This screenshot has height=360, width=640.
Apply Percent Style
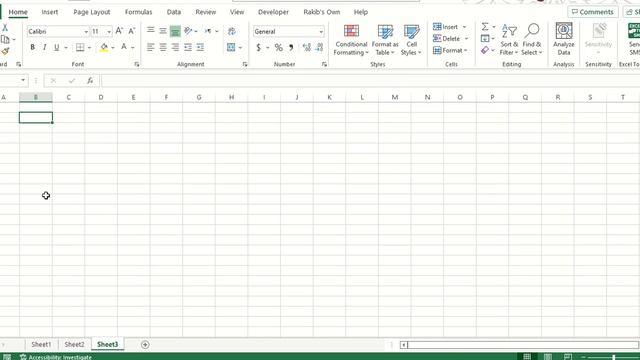[x=278, y=47]
